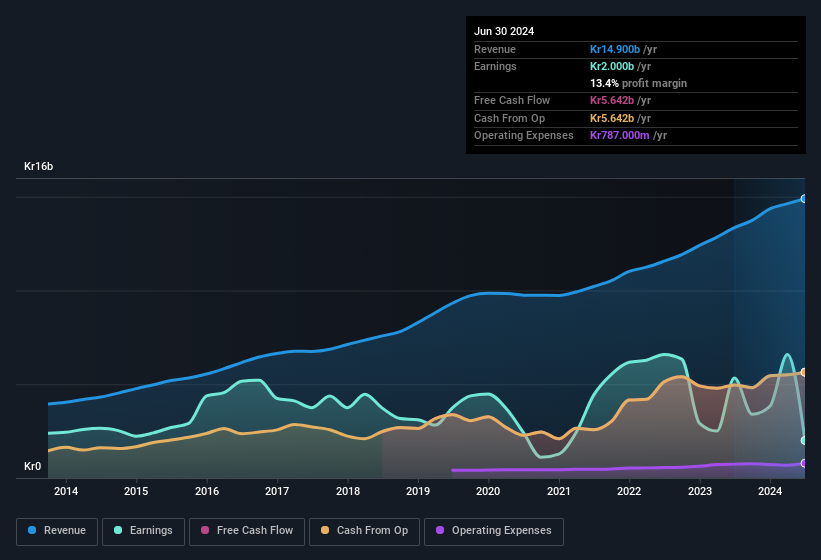This screenshot has height=560, width=821.
Task: Click the Revenue label in tooltip
Action: click(495, 49)
